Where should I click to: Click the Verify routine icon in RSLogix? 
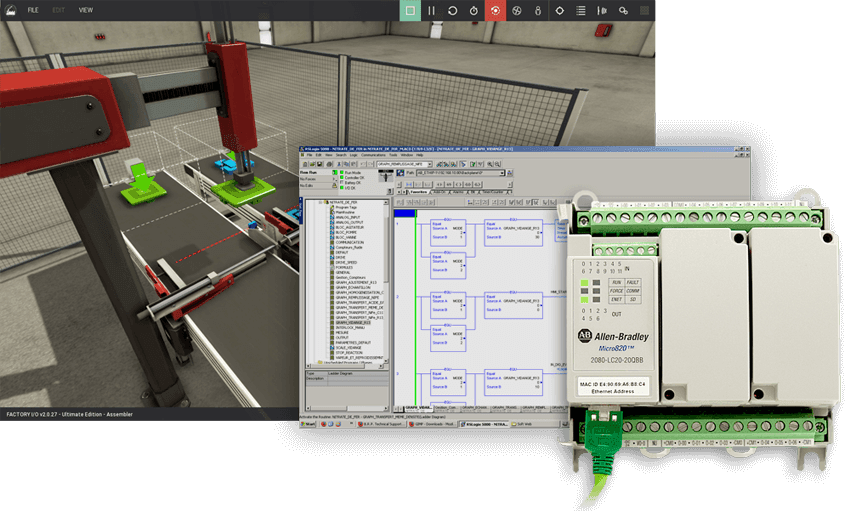[x=473, y=164]
